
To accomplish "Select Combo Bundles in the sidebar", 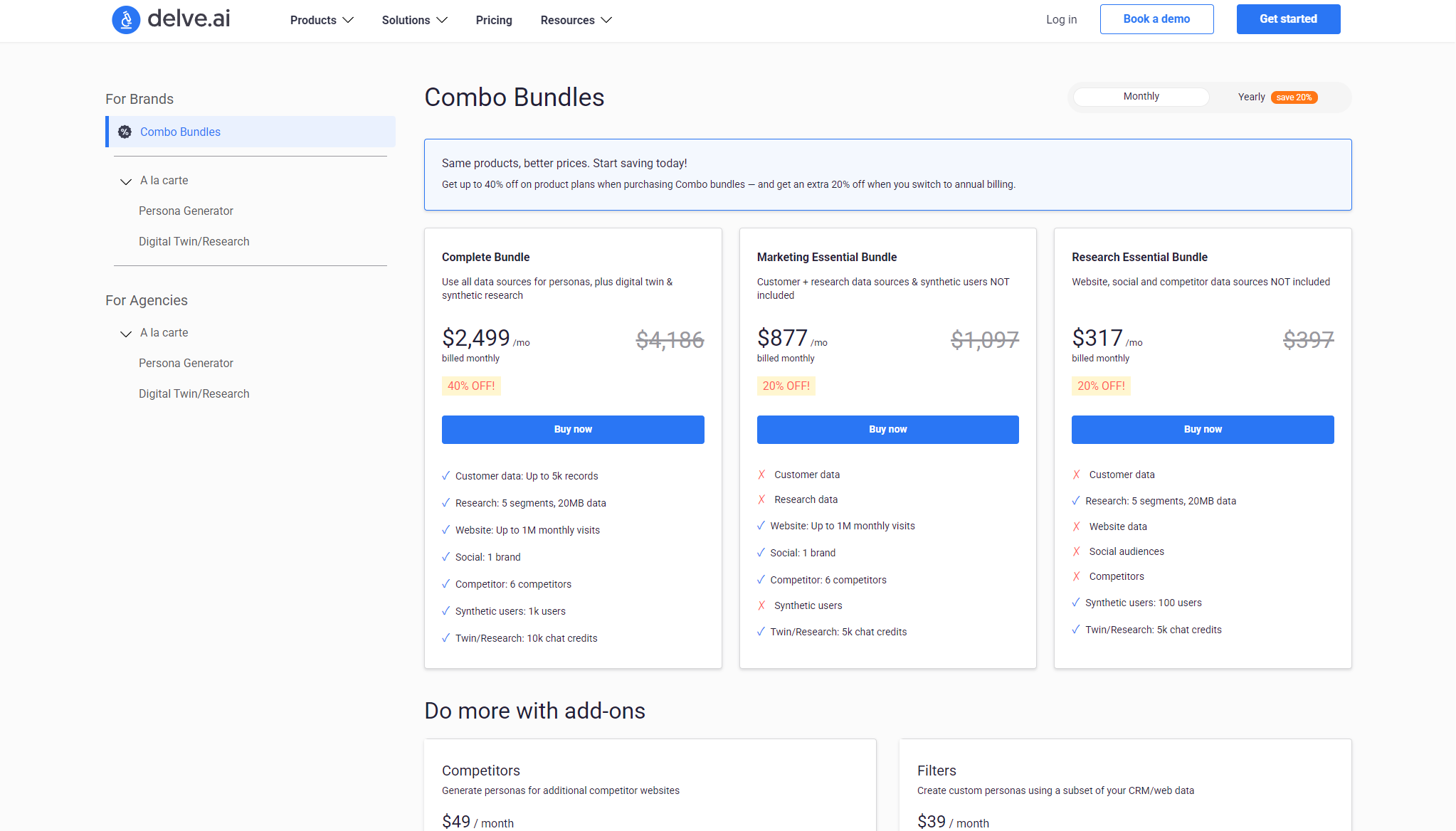I will pos(180,132).
